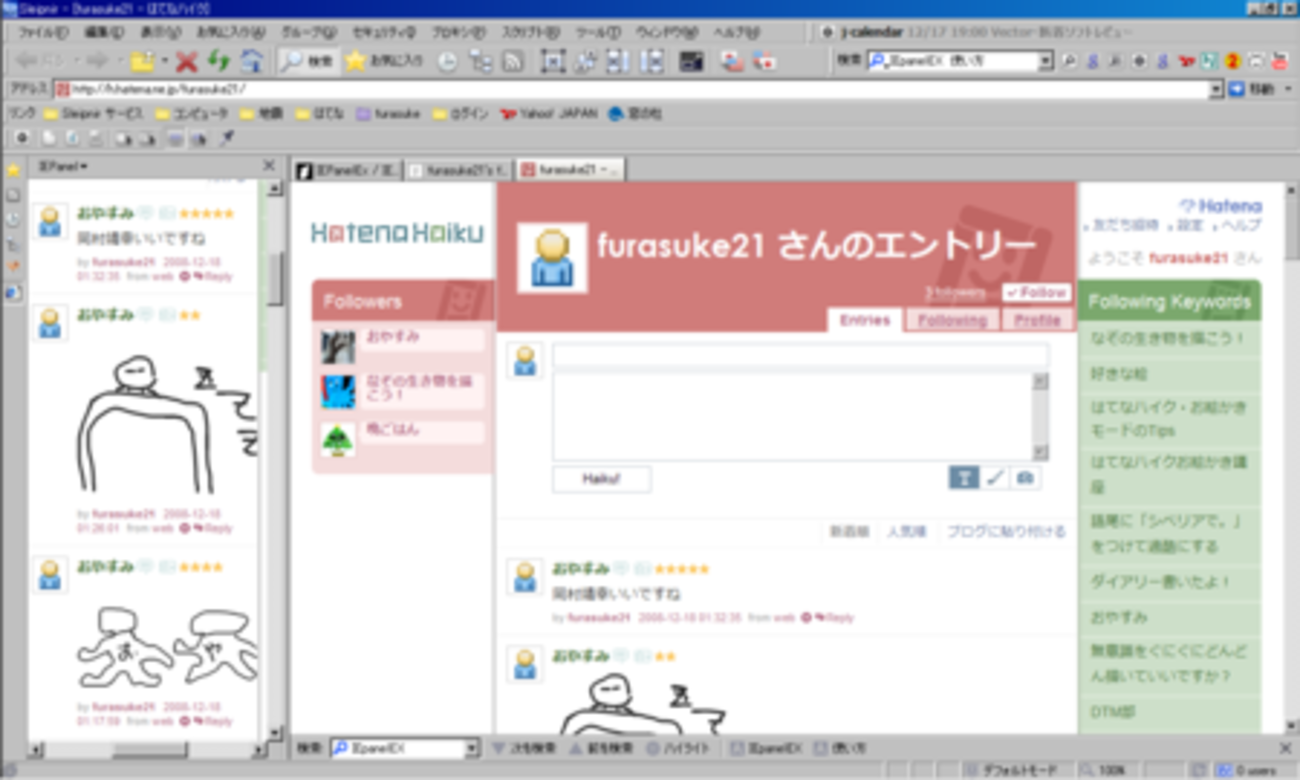Select the text input mode icon
Viewport: 1300px width, 780px height.
pyautogui.click(x=963, y=478)
